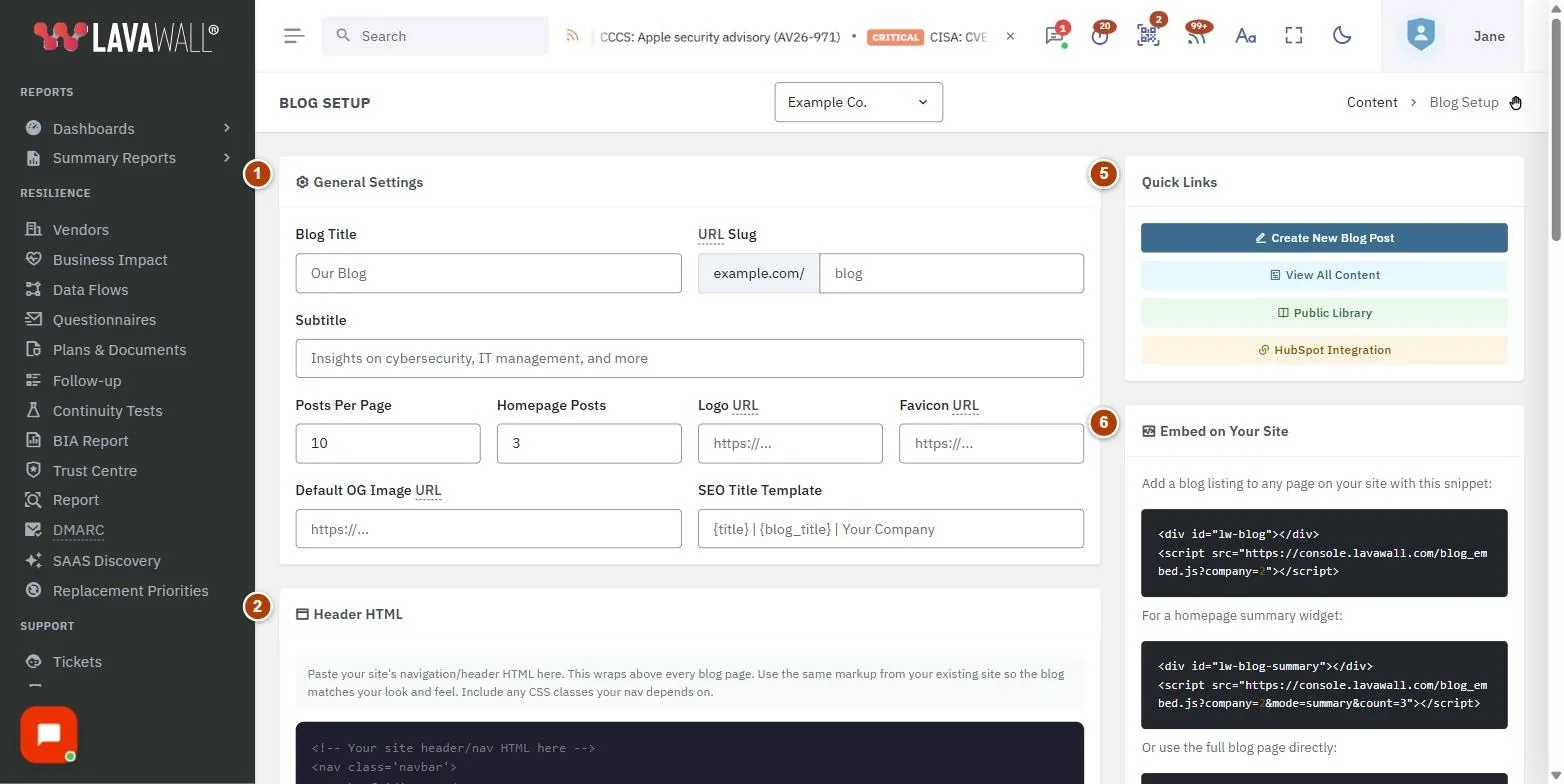Click the Logo URL input field
Image resolution: width=1564 pixels, height=784 pixels.
point(790,443)
